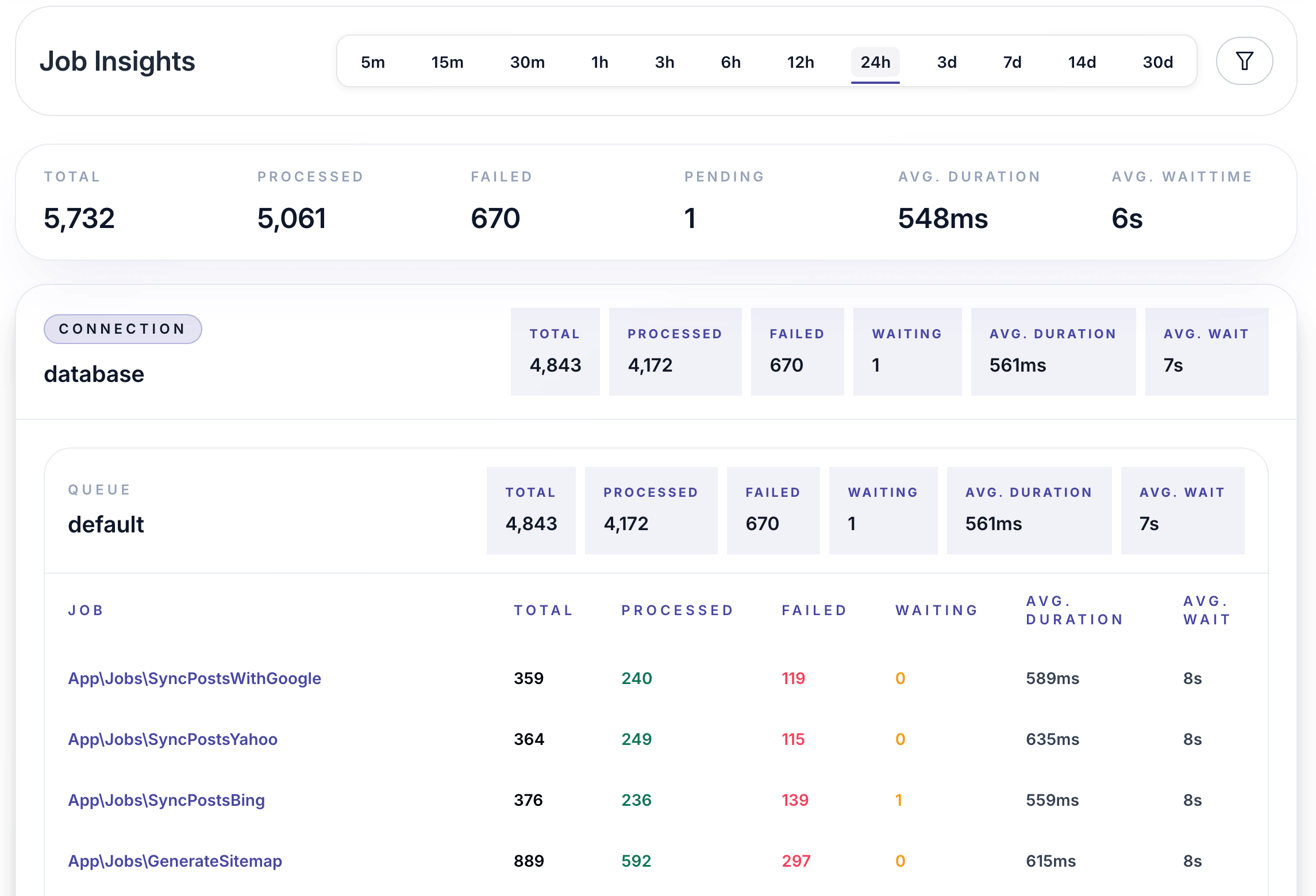1316x896 pixels.
Task: Click the connection Avg. Wait card 7s
Action: point(1207,352)
